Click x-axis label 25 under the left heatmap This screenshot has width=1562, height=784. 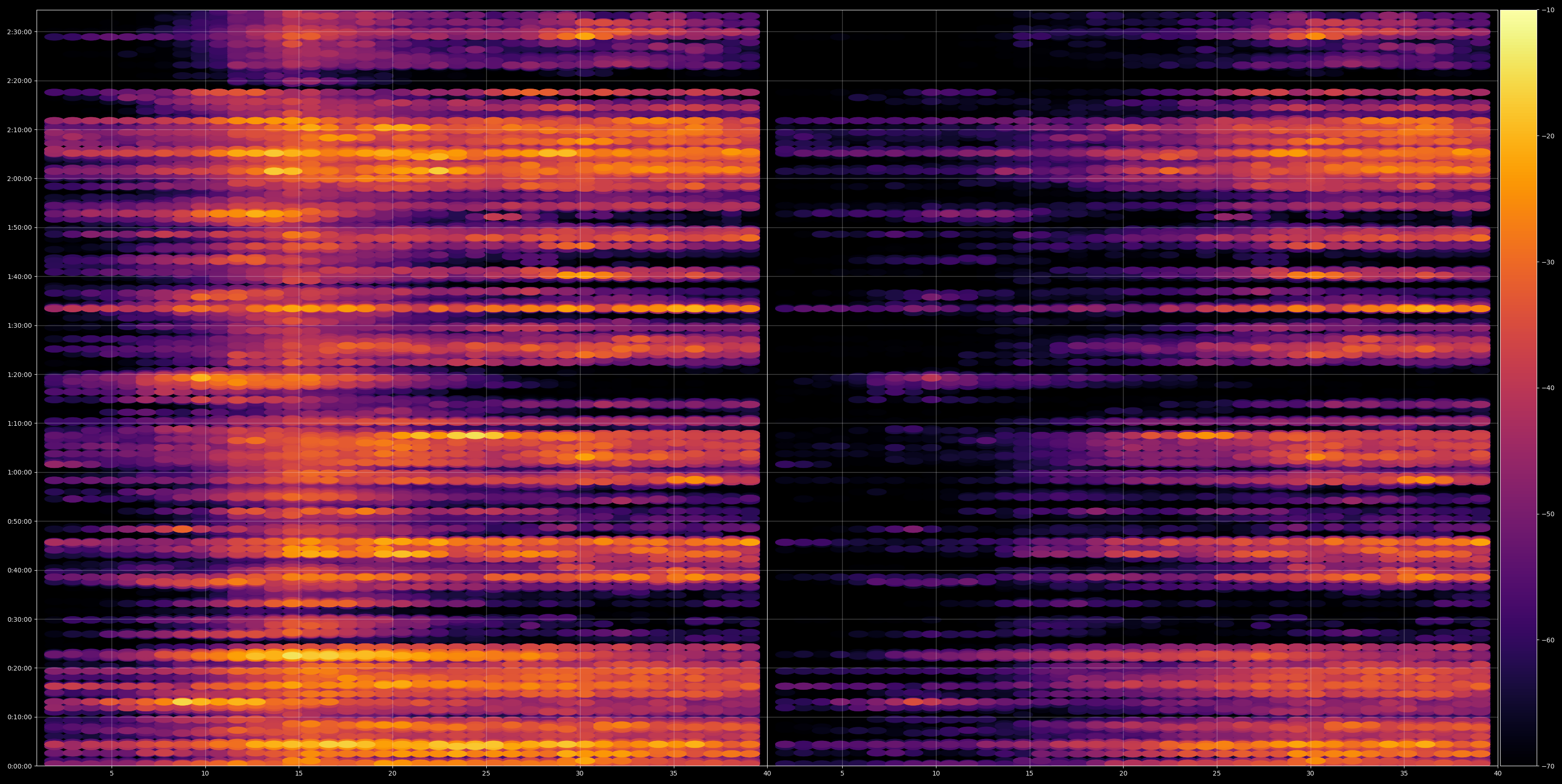pyautogui.click(x=486, y=774)
